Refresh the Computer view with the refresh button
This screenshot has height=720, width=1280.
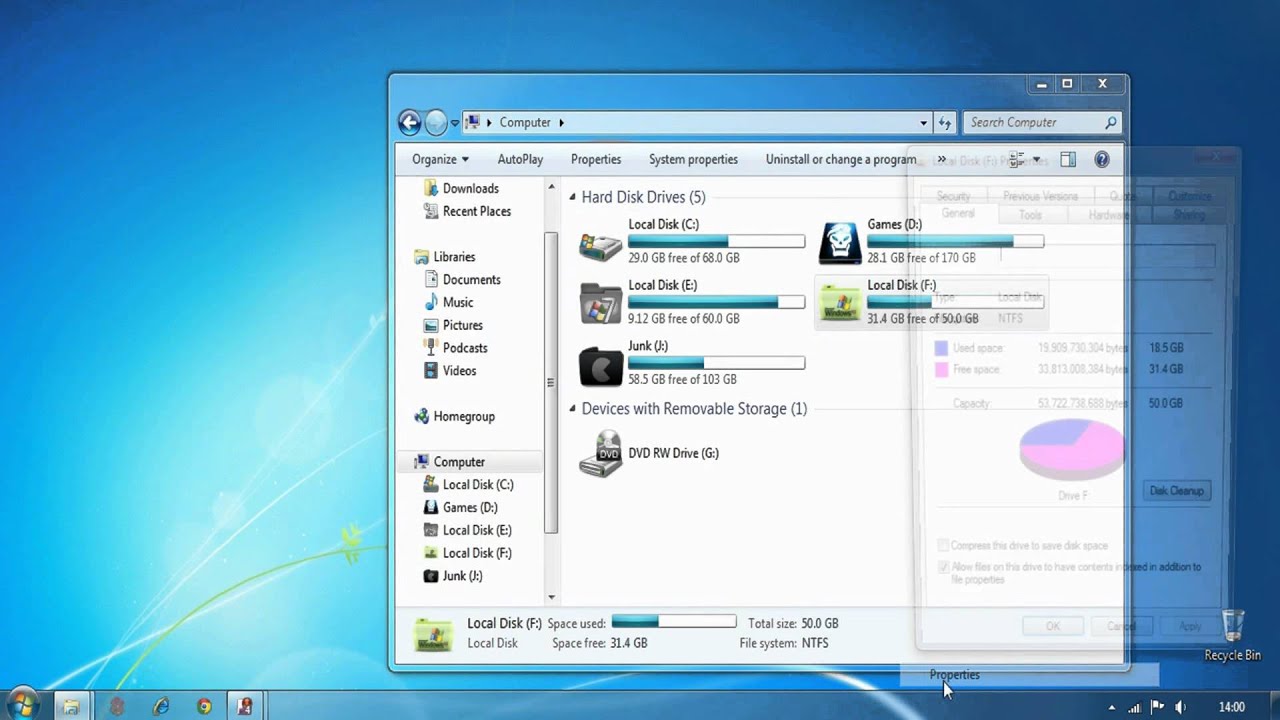(x=945, y=122)
